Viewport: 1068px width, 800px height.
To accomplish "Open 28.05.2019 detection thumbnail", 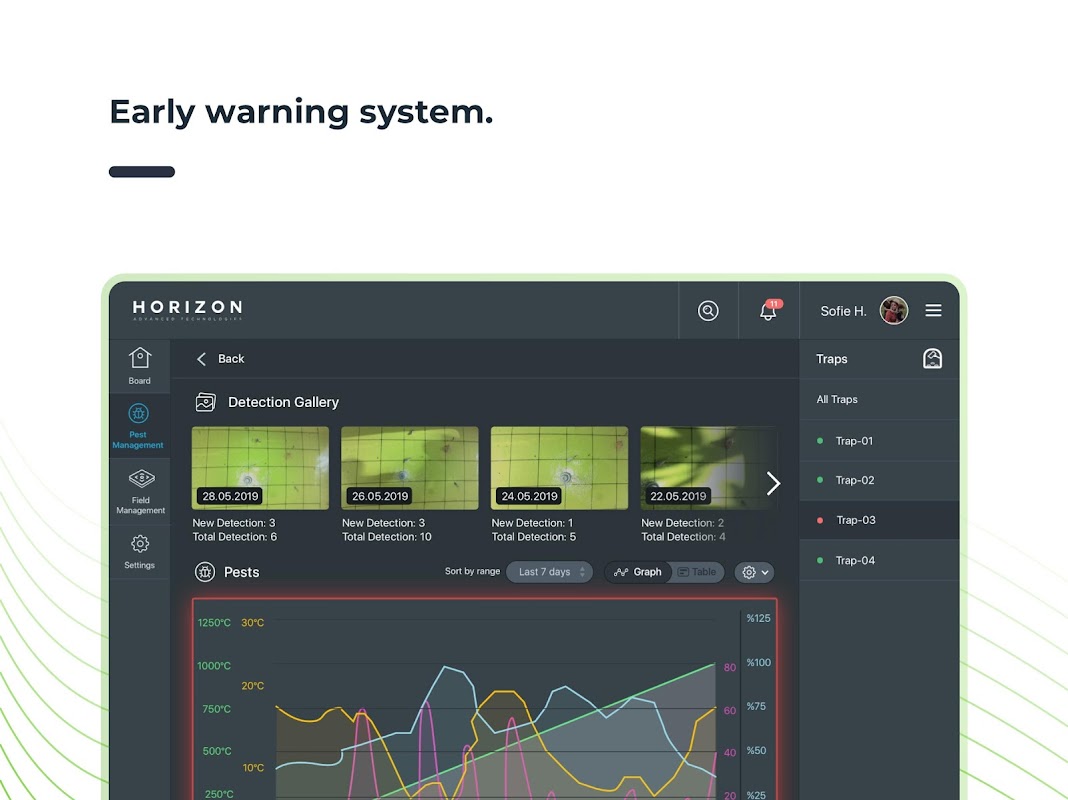I will 260,468.
